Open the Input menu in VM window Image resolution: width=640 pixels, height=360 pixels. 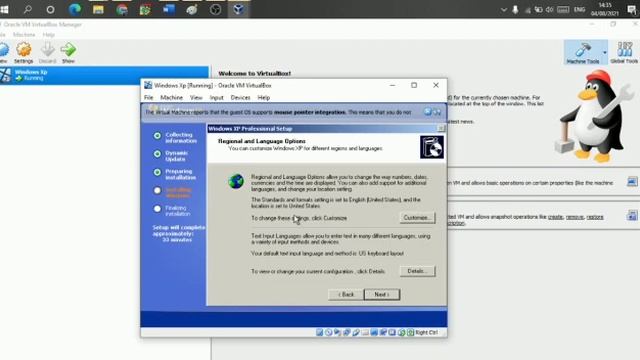(x=217, y=98)
